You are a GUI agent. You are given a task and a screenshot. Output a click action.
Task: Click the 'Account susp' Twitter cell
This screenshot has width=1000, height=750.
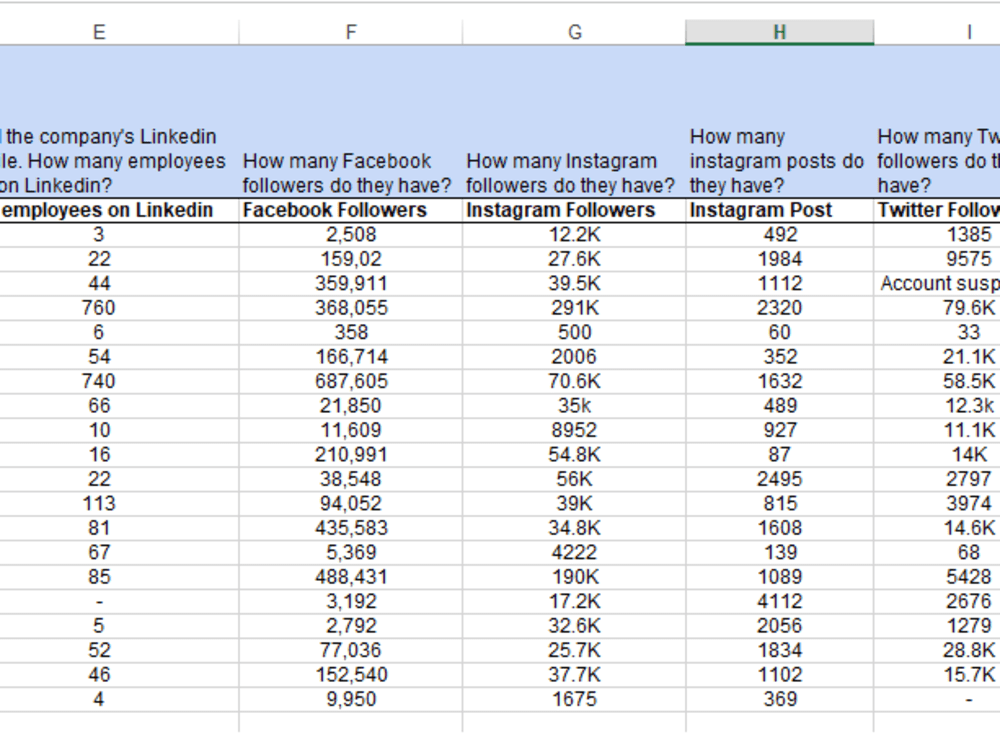[937, 284]
